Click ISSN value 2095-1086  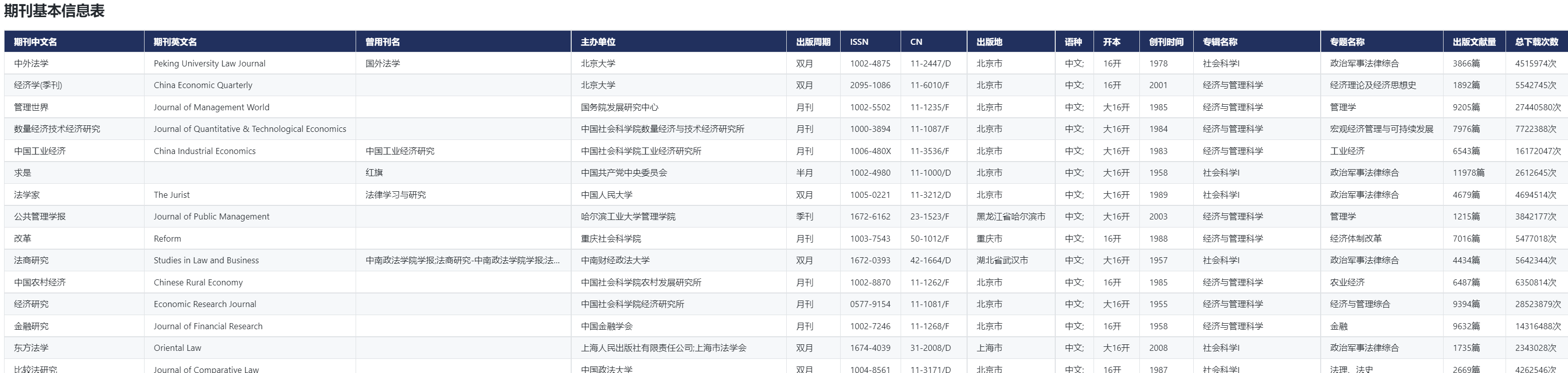click(870, 85)
